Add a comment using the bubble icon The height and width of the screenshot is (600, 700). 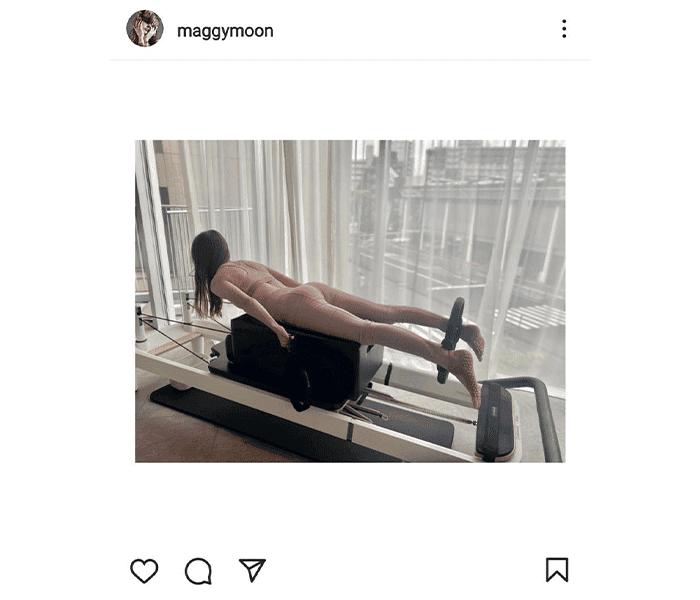198,571
